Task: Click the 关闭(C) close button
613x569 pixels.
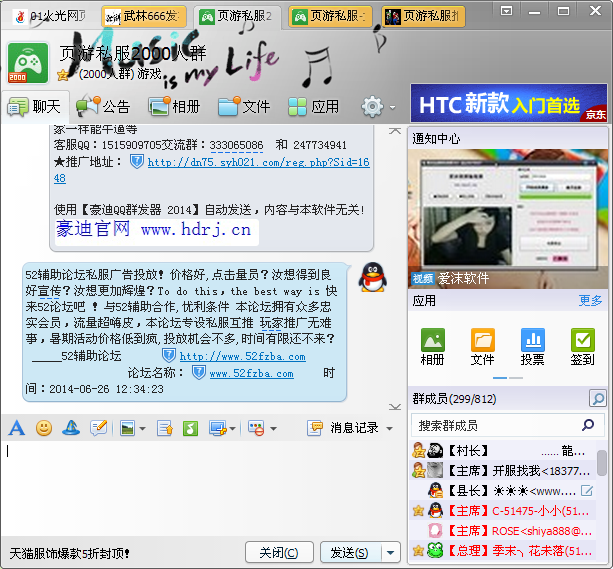Action: point(279,553)
